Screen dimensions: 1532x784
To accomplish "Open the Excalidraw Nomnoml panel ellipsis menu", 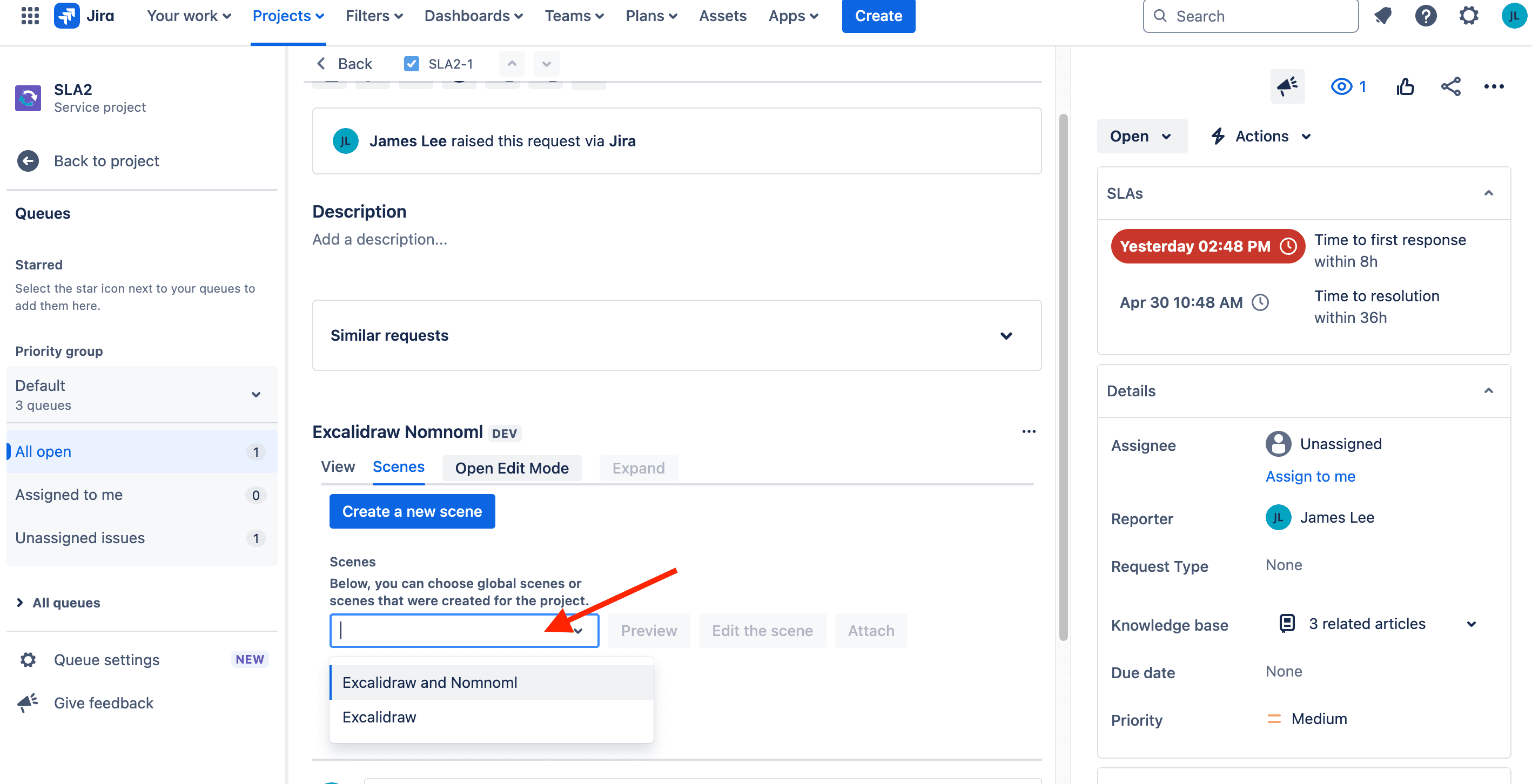I will [x=1029, y=431].
